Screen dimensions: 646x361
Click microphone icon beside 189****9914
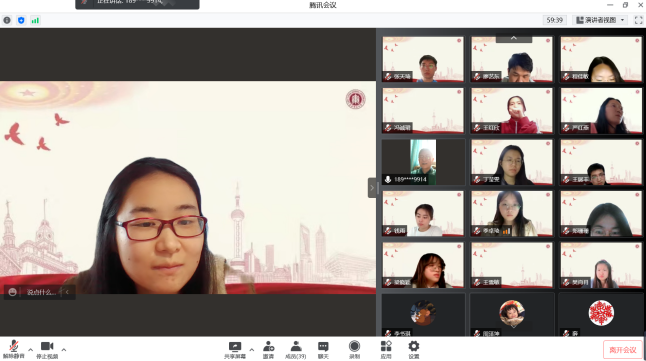click(388, 179)
